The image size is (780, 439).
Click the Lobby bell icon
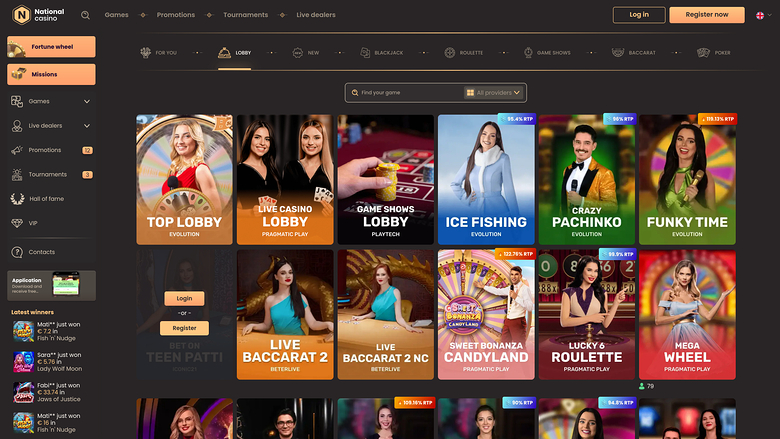(224, 53)
